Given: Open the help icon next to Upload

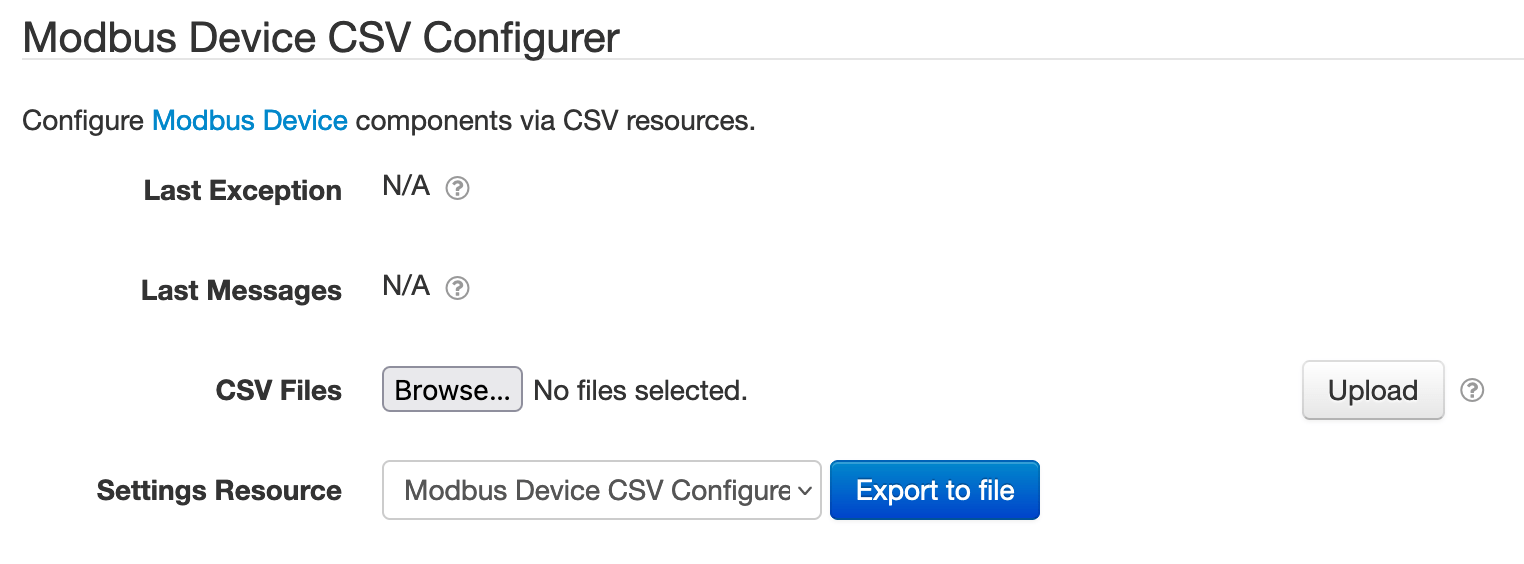Looking at the screenshot, I should 1471,390.
